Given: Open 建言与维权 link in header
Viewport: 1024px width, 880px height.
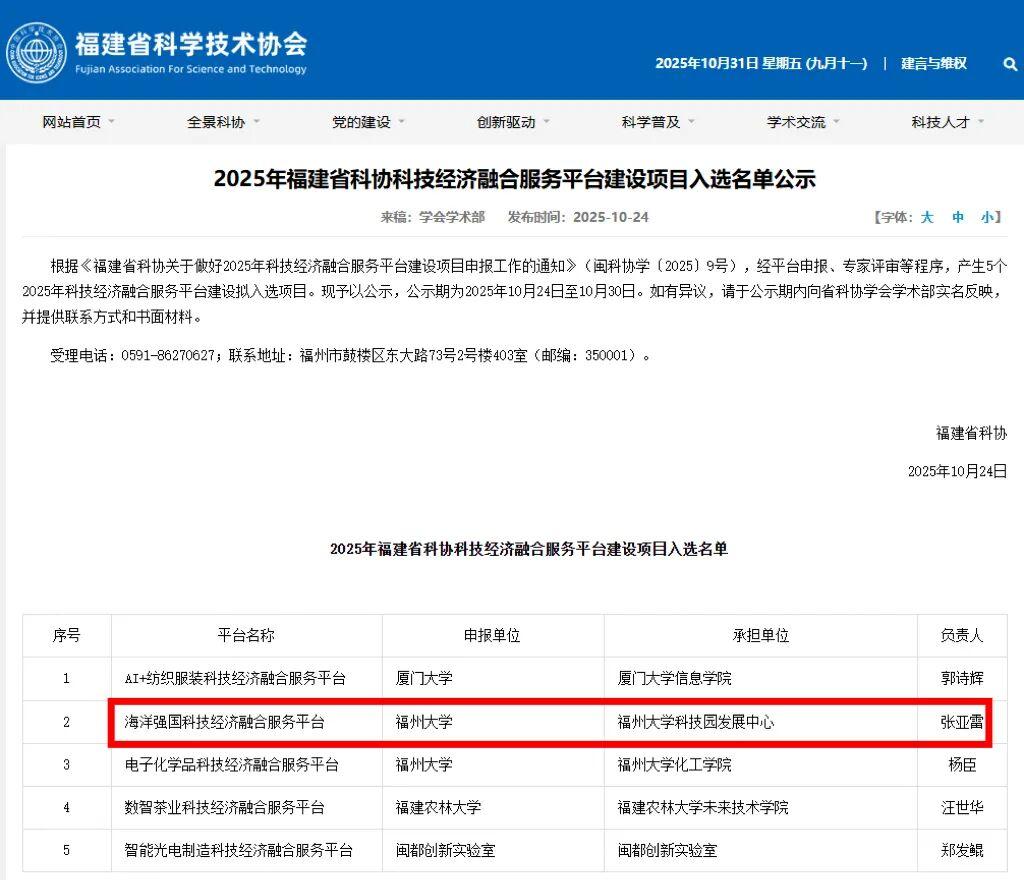Looking at the screenshot, I should 933,63.
